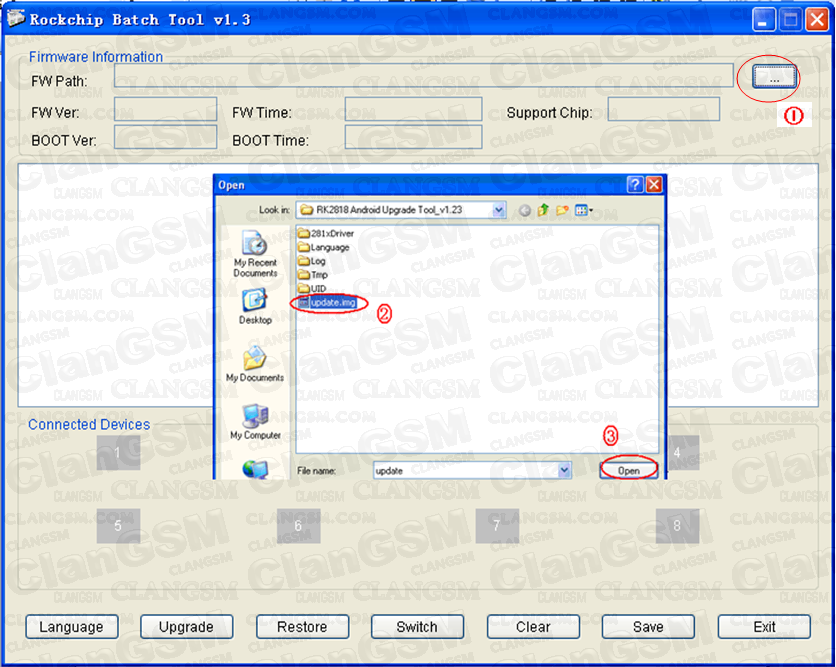
Task: Click the Language button
Action: pos(71,626)
